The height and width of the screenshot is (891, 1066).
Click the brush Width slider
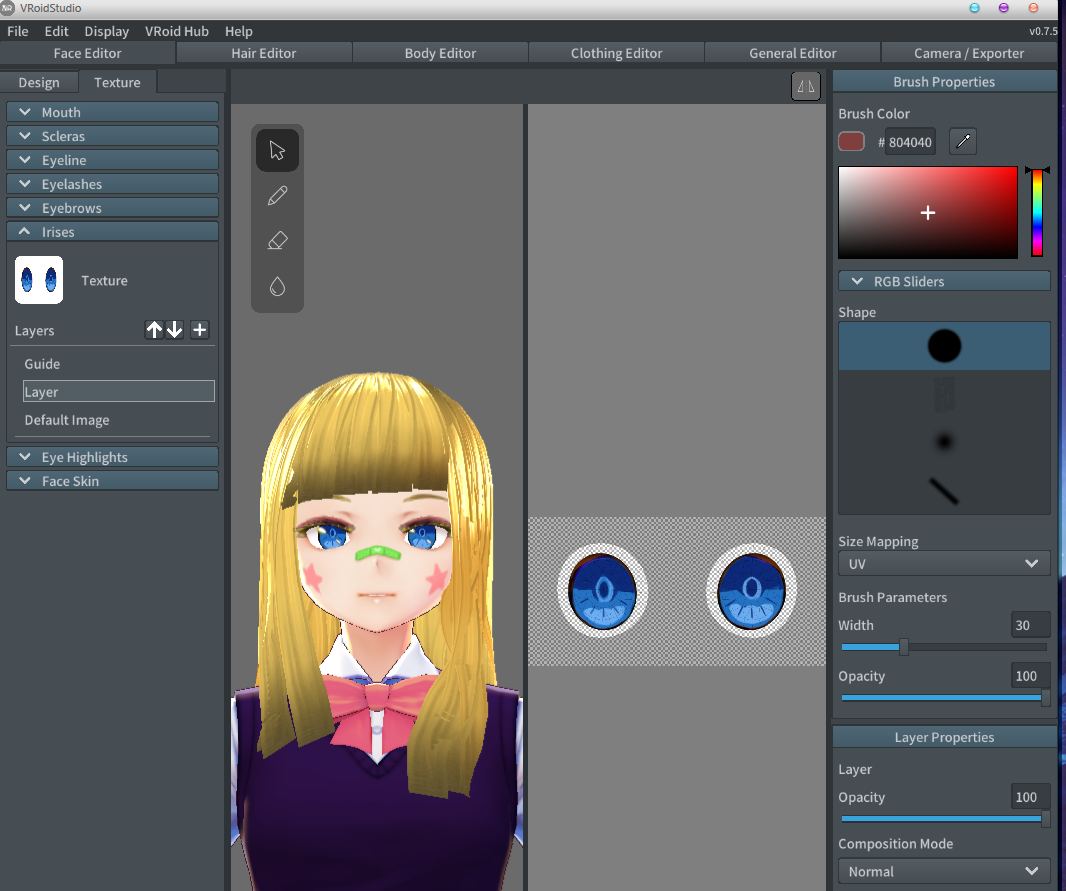944,647
